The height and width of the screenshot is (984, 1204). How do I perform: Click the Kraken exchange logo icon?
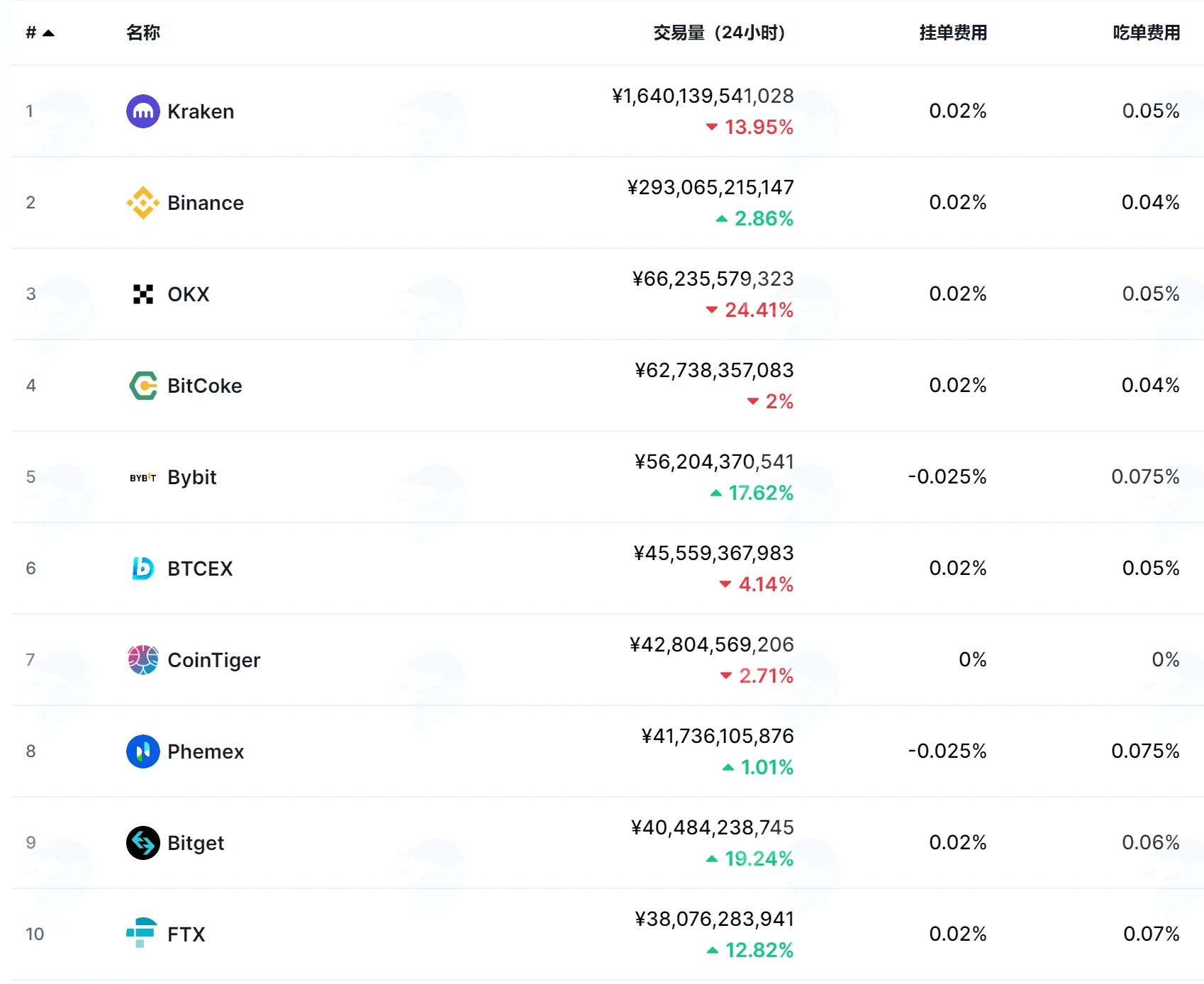[x=143, y=111]
